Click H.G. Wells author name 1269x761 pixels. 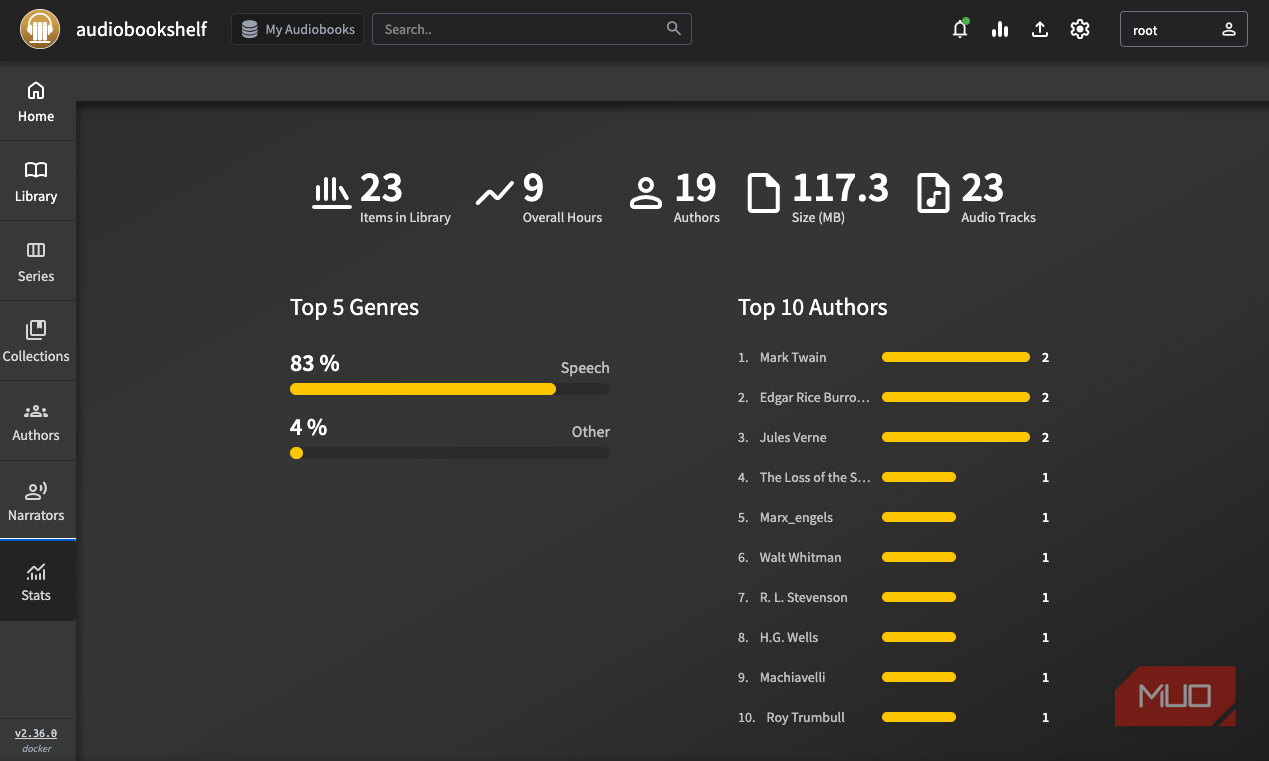(789, 637)
